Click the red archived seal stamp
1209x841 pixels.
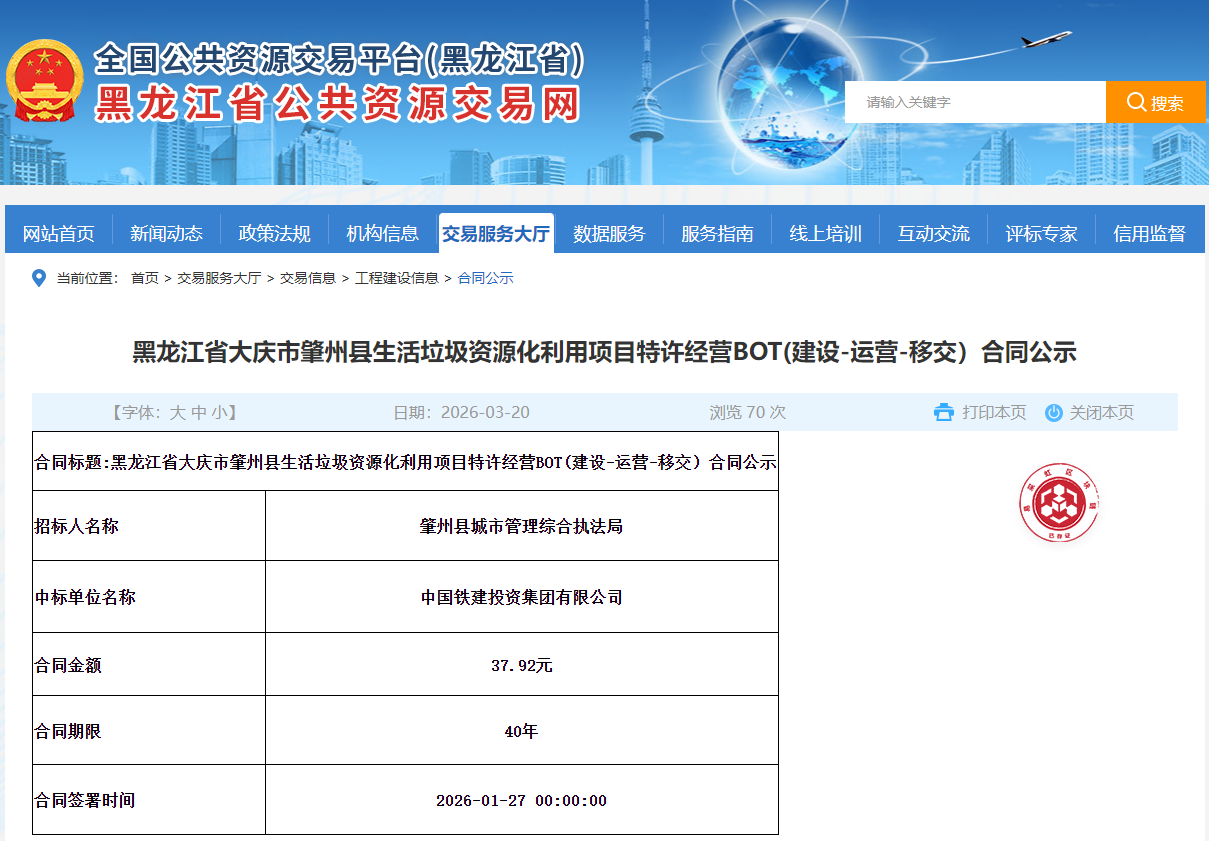point(1059,504)
